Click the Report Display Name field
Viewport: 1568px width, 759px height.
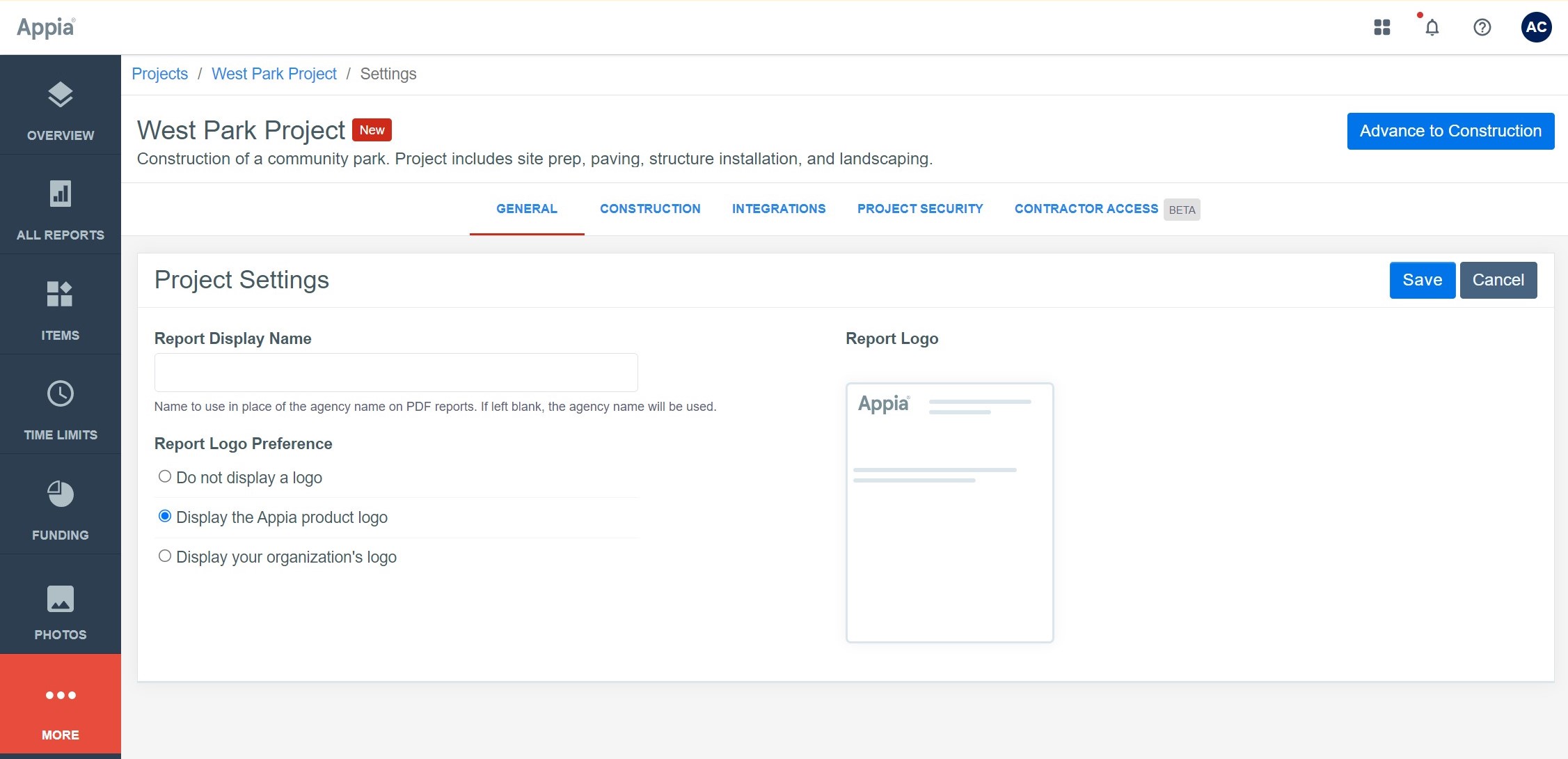(396, 373)
